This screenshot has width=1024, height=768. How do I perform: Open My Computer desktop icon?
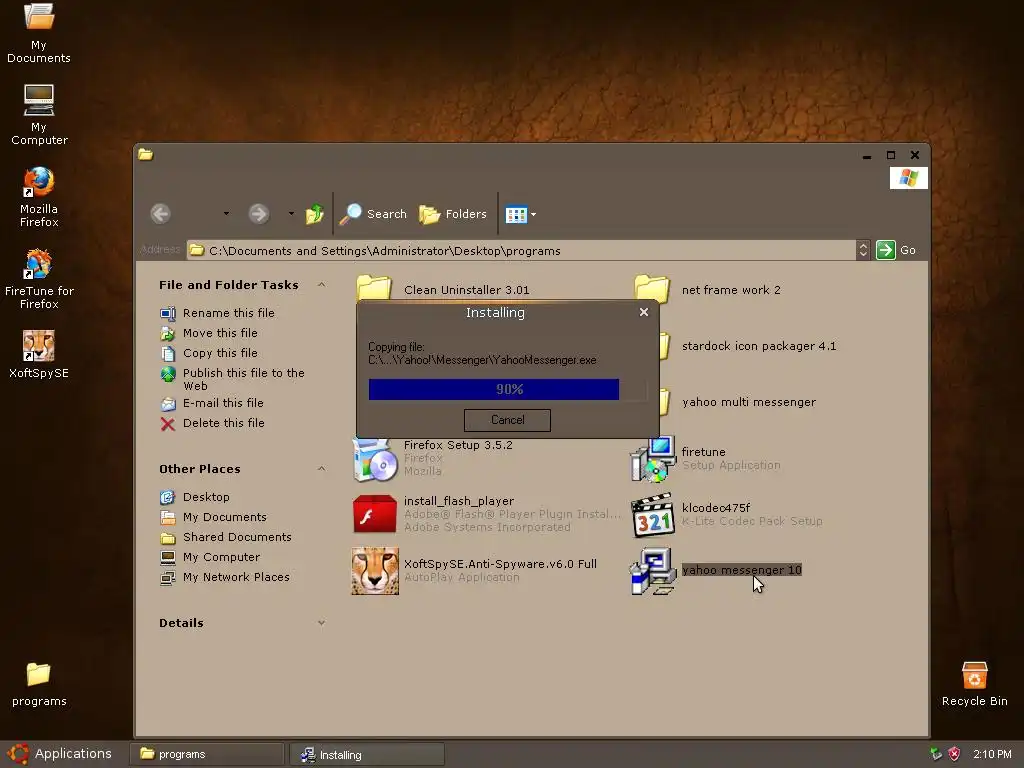click(39, 115)
